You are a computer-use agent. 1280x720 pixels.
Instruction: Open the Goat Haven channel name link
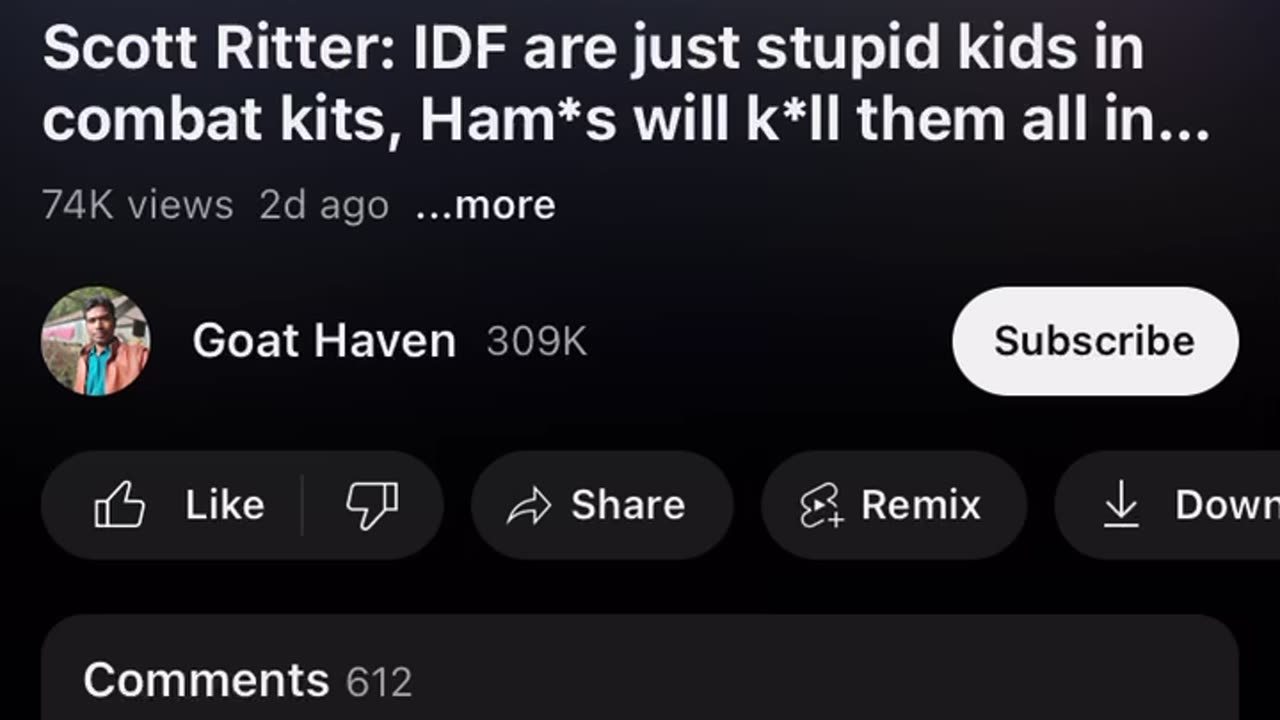[324, 341]
